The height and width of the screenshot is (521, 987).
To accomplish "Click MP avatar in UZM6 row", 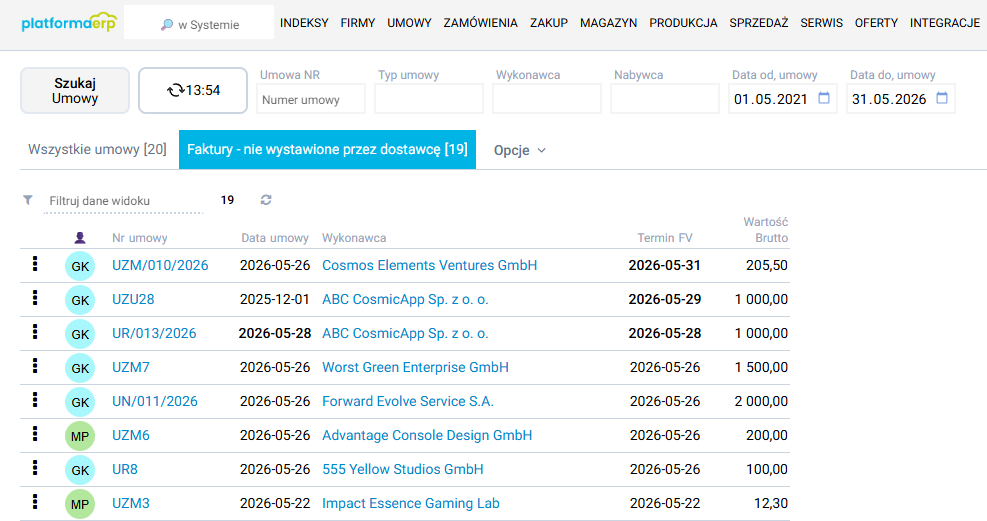I will (80, 436).
